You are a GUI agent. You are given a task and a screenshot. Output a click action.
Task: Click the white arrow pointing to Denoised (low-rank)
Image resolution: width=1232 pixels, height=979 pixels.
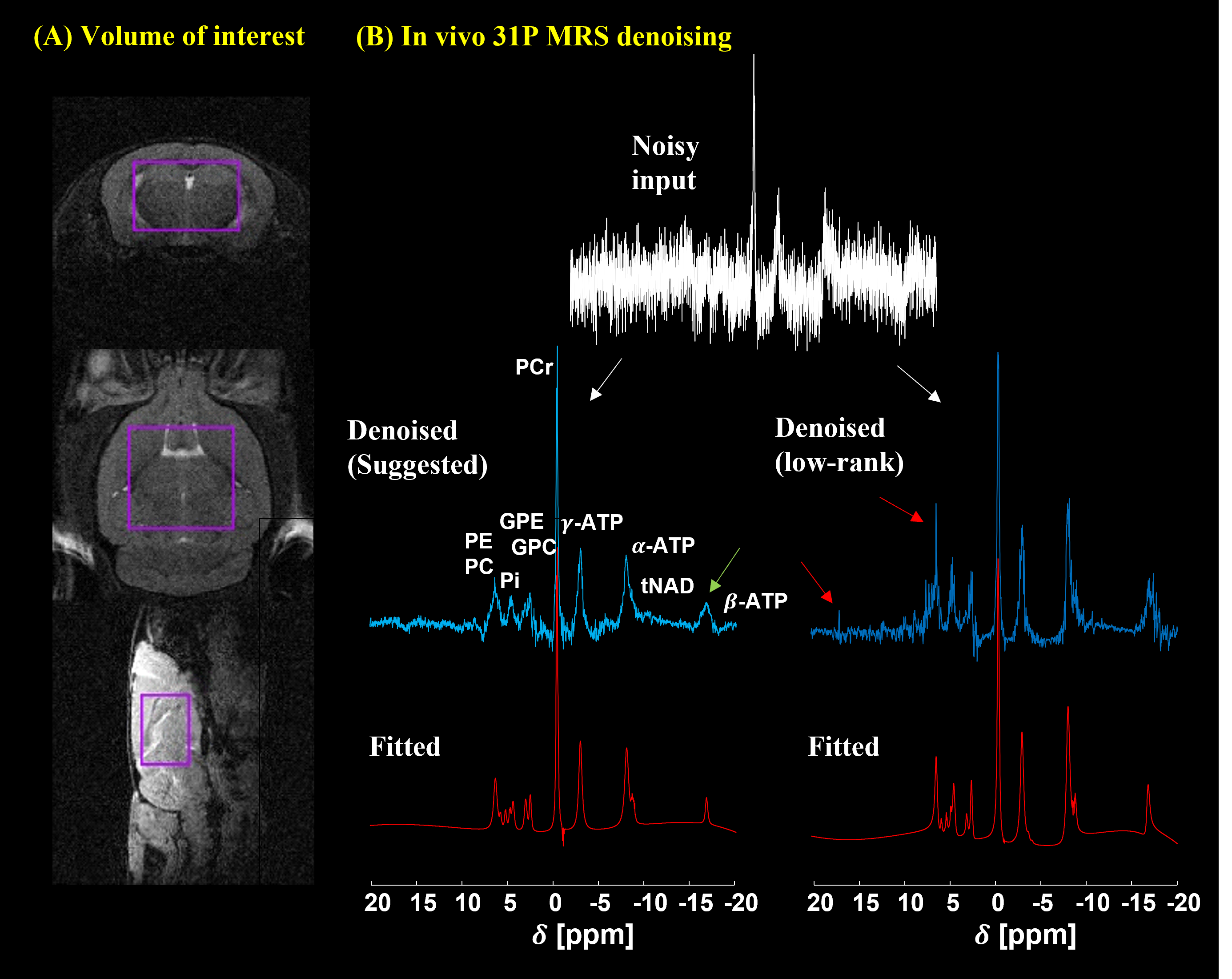918,383
